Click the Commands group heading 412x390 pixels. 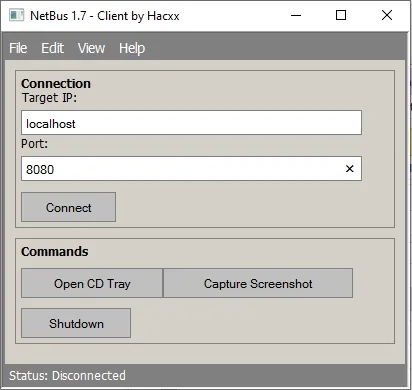(55, 252)
